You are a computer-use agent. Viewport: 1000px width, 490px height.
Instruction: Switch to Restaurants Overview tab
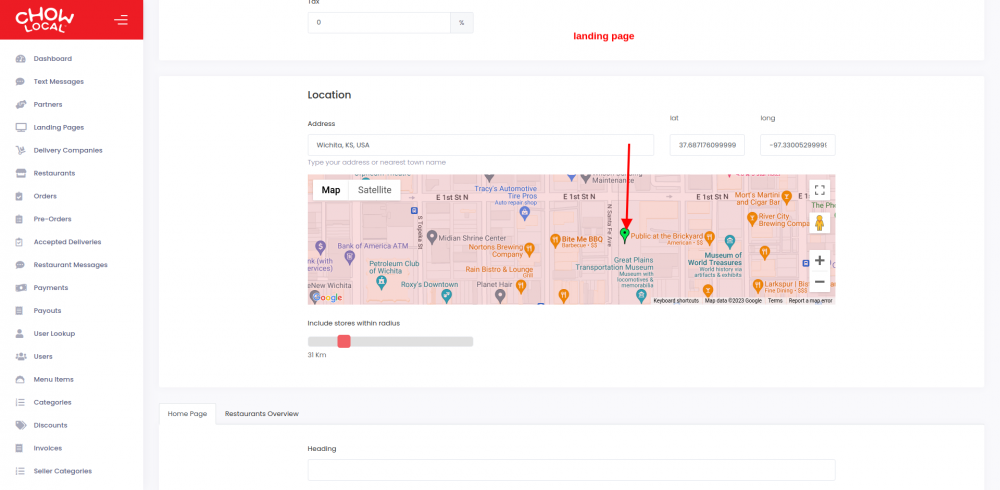coord(261,413)
